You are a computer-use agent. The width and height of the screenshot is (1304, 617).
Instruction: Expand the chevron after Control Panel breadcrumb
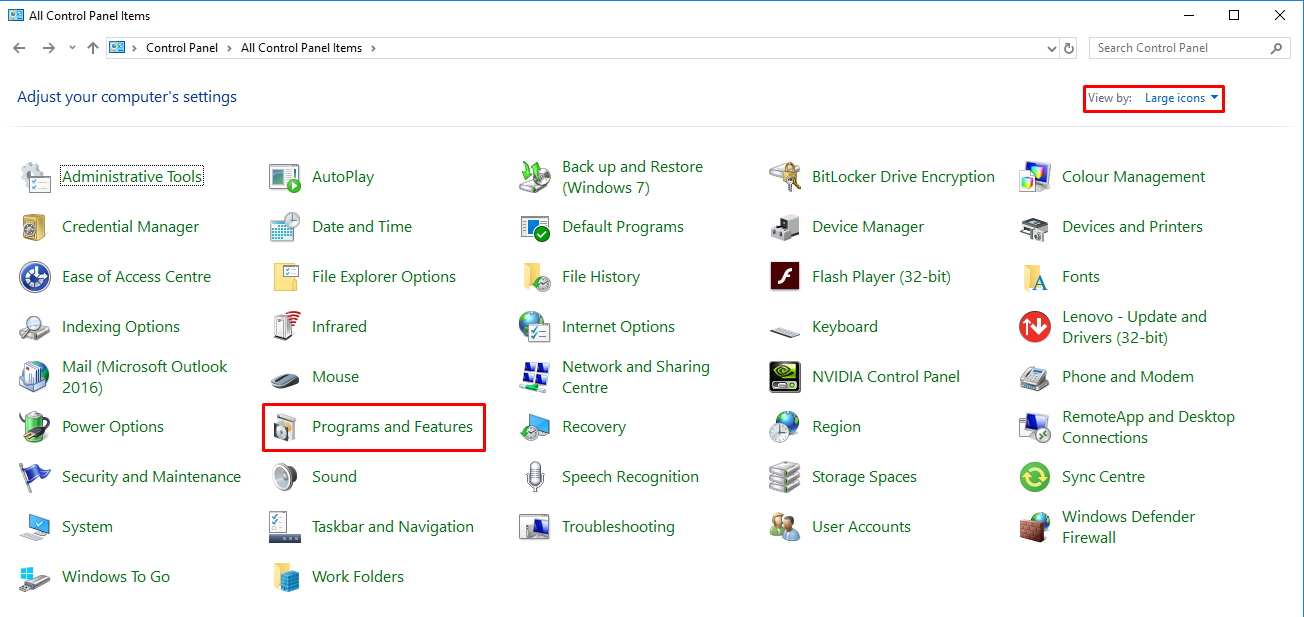click(x=228, y=48)
